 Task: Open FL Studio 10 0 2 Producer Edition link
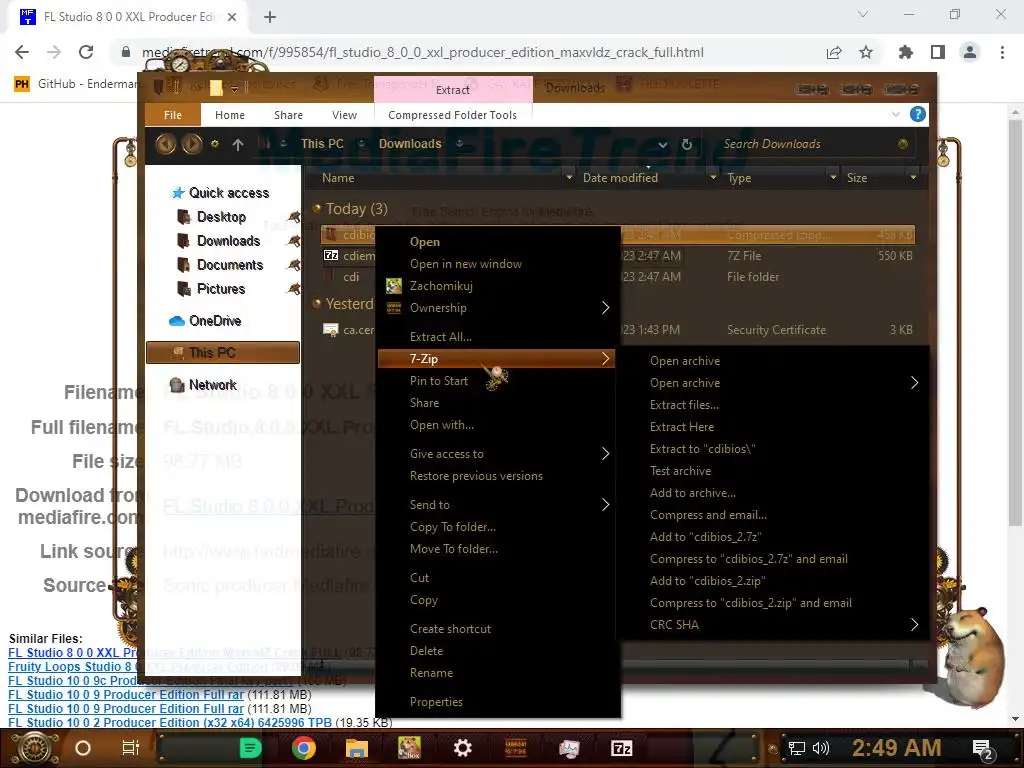(x=170, y=722)
